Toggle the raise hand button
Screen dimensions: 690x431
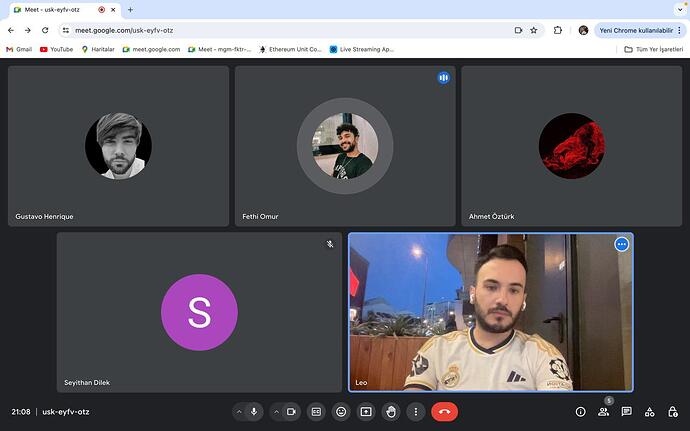click(391, 412)
